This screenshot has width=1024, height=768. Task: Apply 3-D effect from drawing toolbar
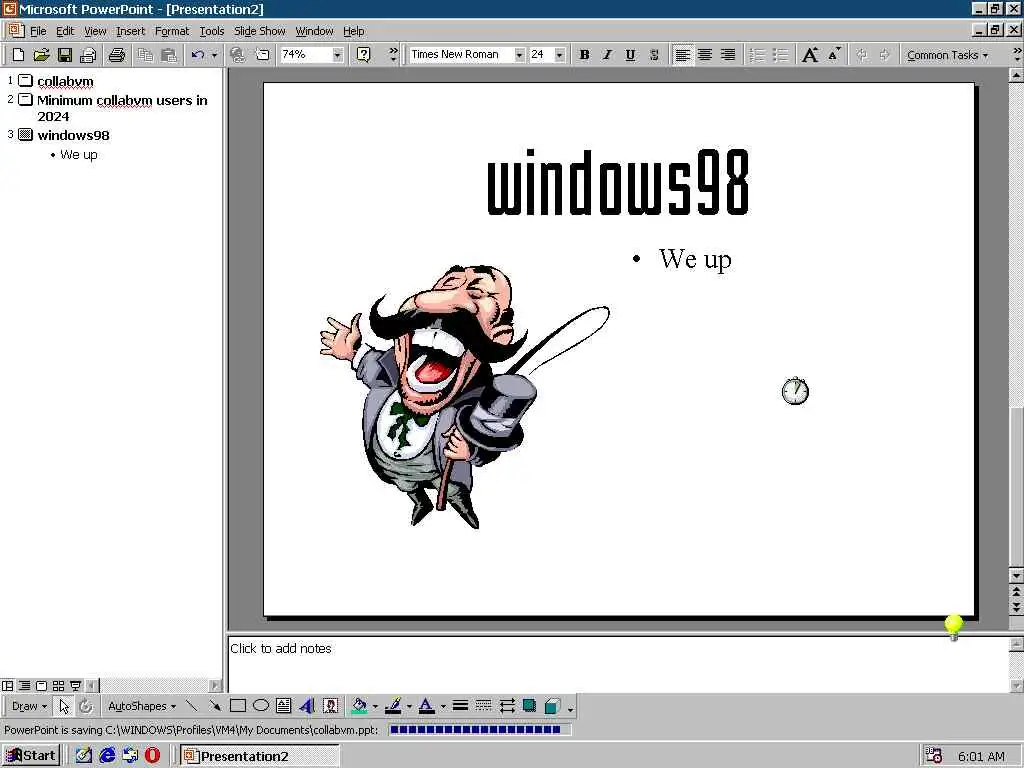tap(552, 706)
